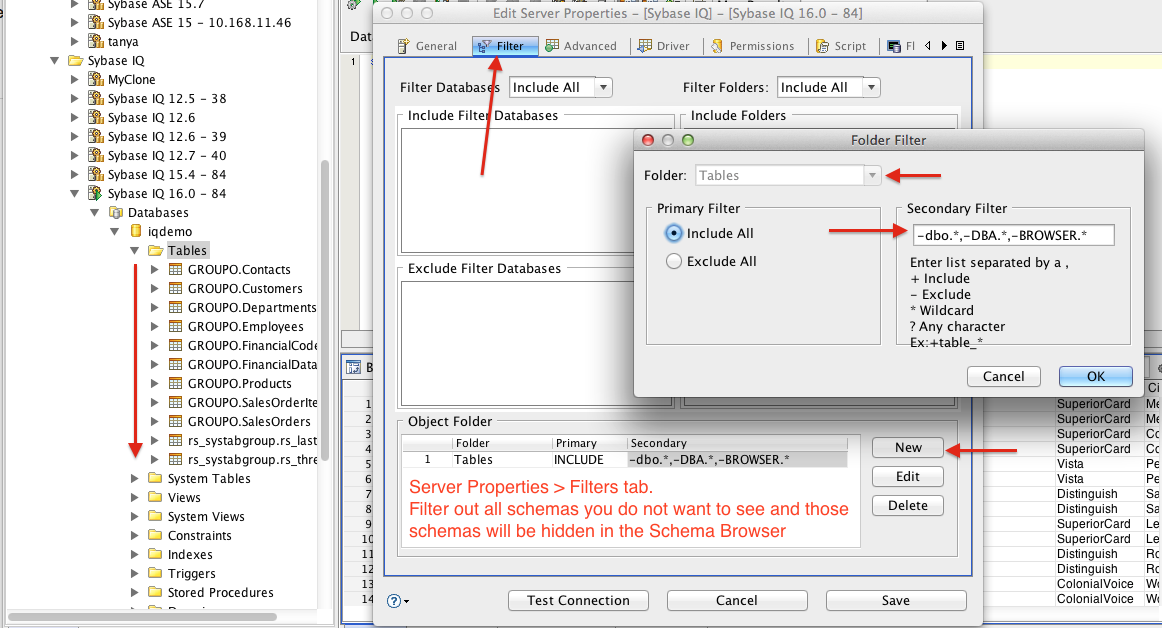Click the Indexes folder icon
The height and width of the screenshot is (628, 1162).
tap(155, 554)
